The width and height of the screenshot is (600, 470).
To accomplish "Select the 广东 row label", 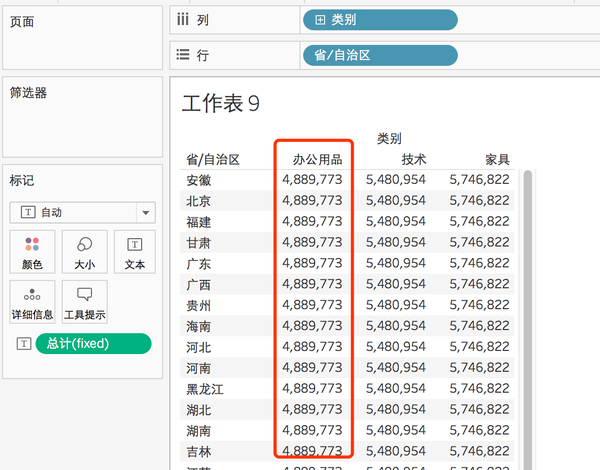I will [x=199, y=264].
